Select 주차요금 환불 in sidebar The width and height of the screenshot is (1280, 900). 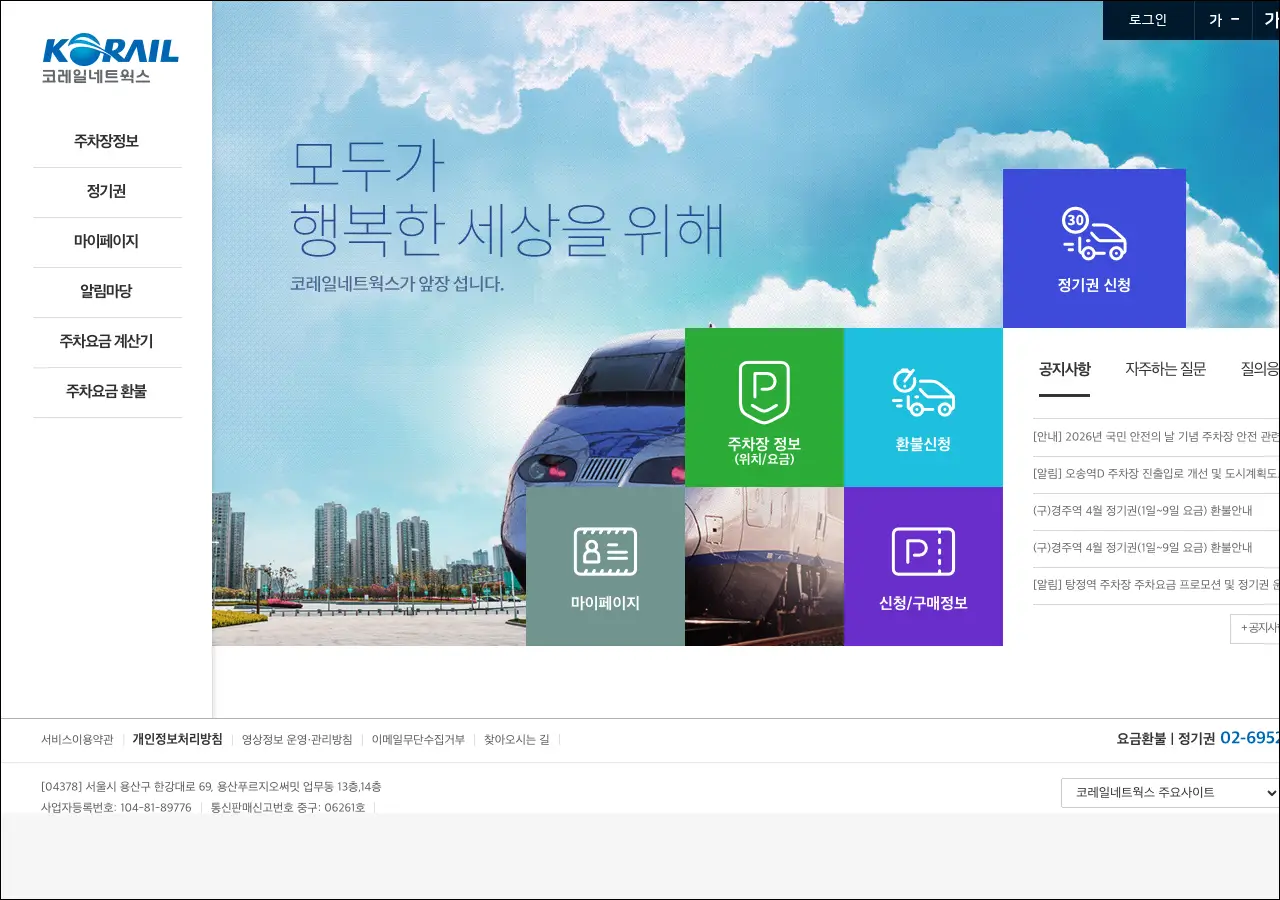107,391
